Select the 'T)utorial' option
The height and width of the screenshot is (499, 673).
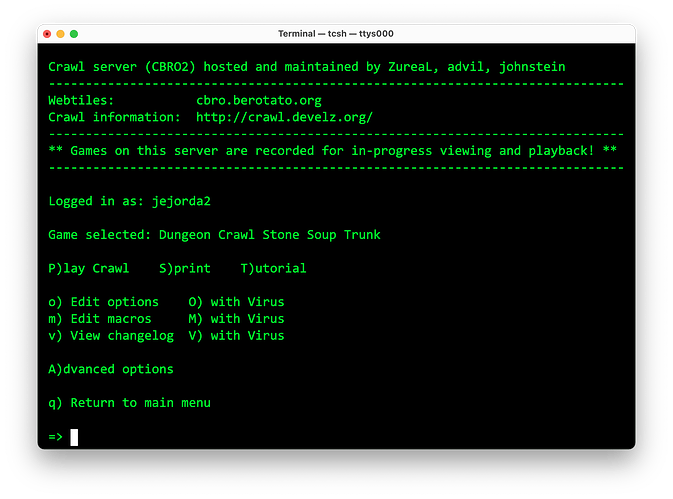coord(273,269)
